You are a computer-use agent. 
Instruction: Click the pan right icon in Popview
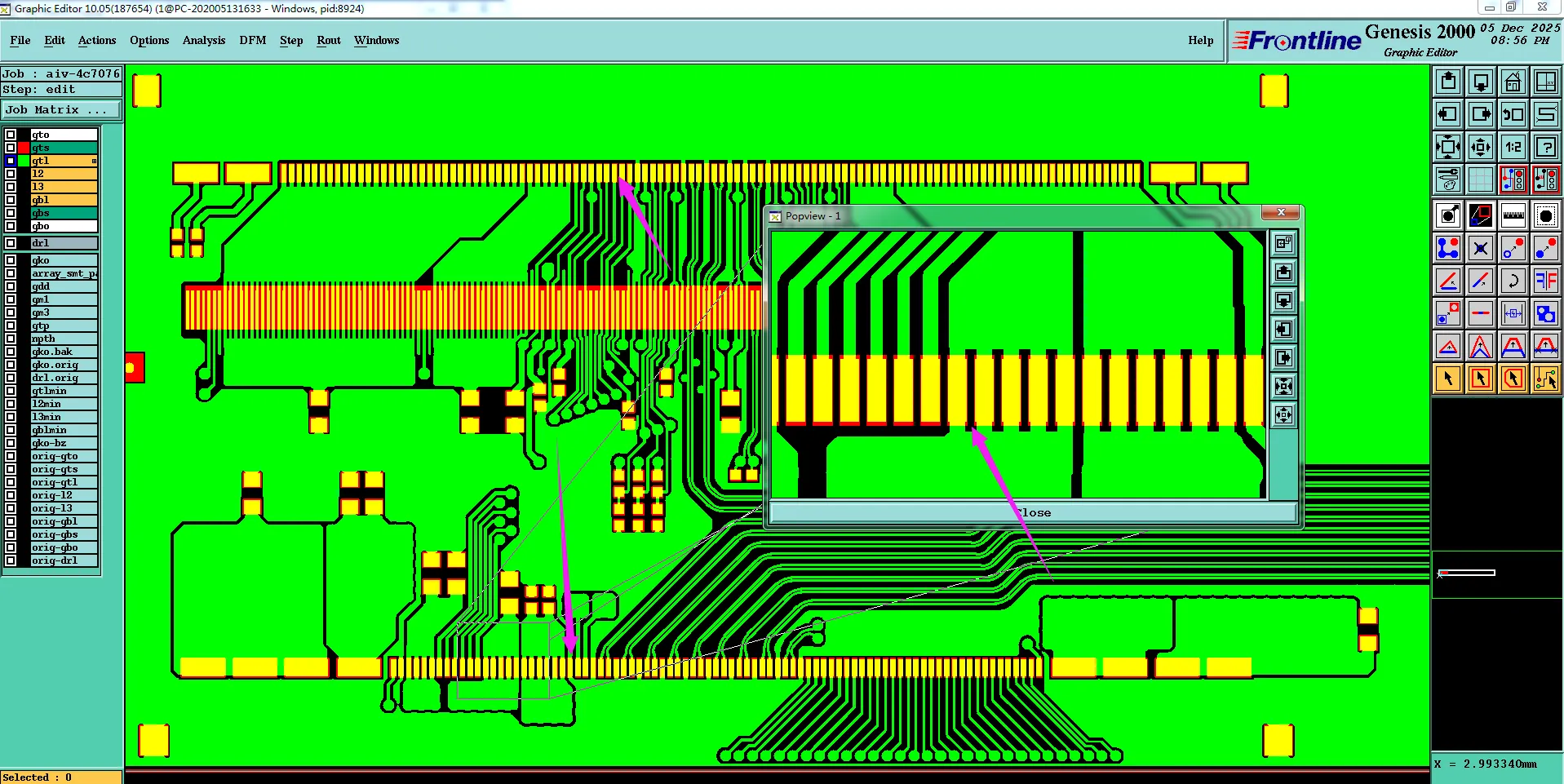pos(1283,357)
